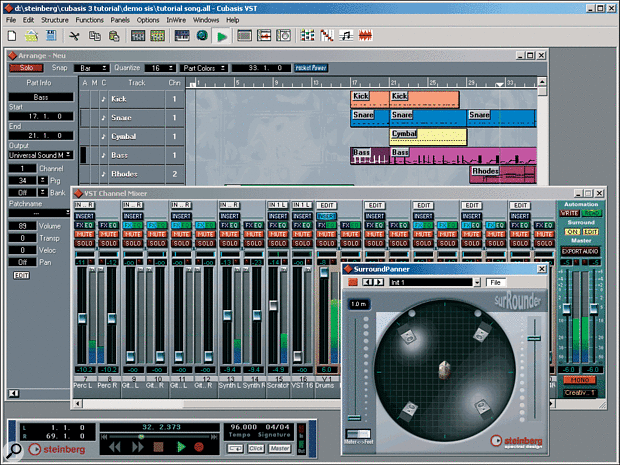Click the File button in SurroundPanner

point(495,282)
